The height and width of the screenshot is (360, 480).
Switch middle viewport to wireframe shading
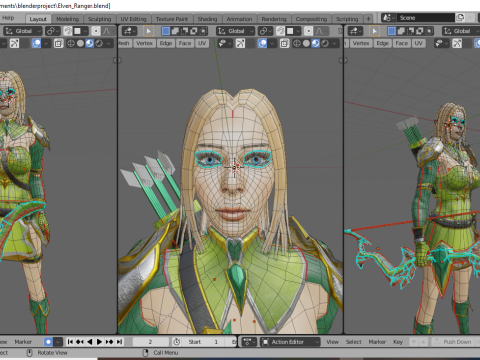[x=297, y=43]
